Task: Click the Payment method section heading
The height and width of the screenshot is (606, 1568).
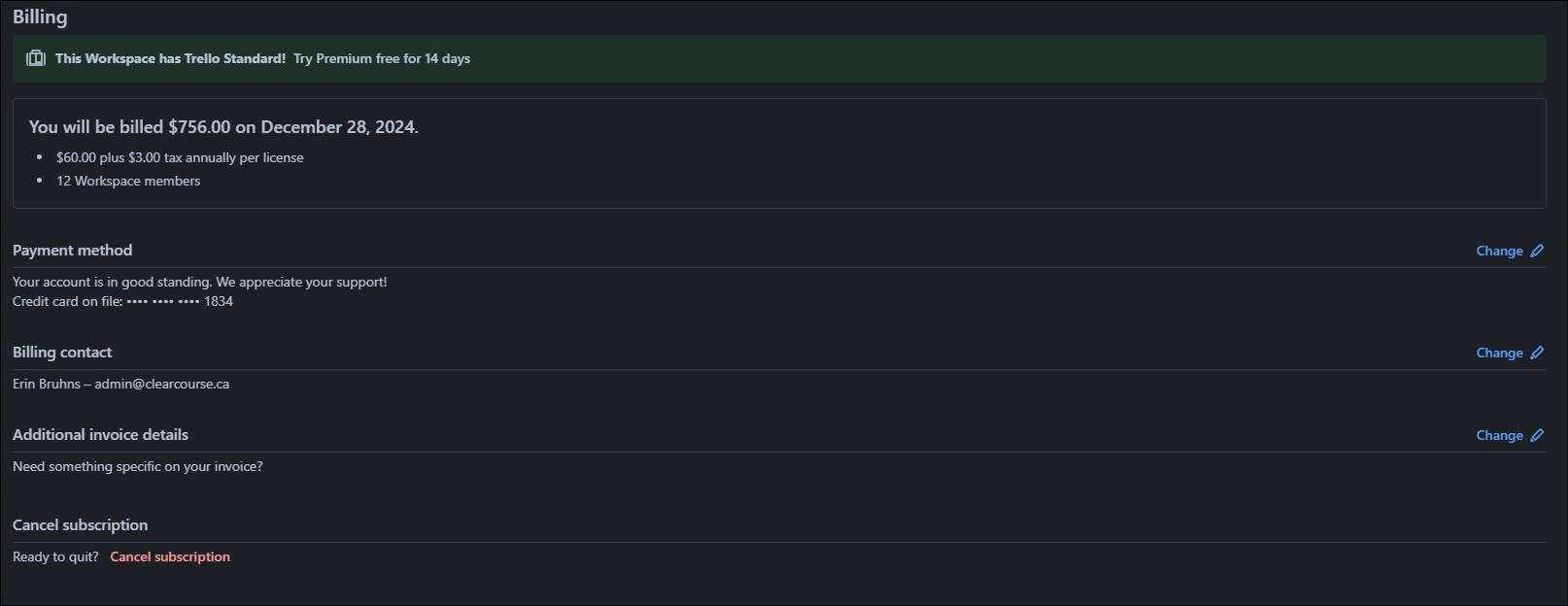Action: click(72, 250)
